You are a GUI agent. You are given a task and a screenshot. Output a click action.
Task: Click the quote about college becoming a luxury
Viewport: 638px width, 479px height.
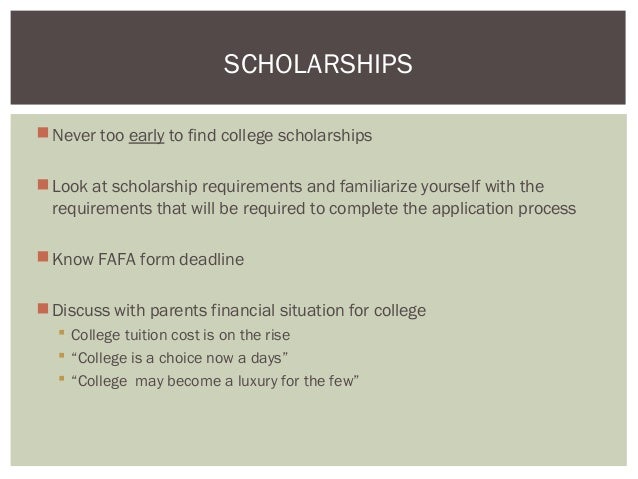point(220,380)
